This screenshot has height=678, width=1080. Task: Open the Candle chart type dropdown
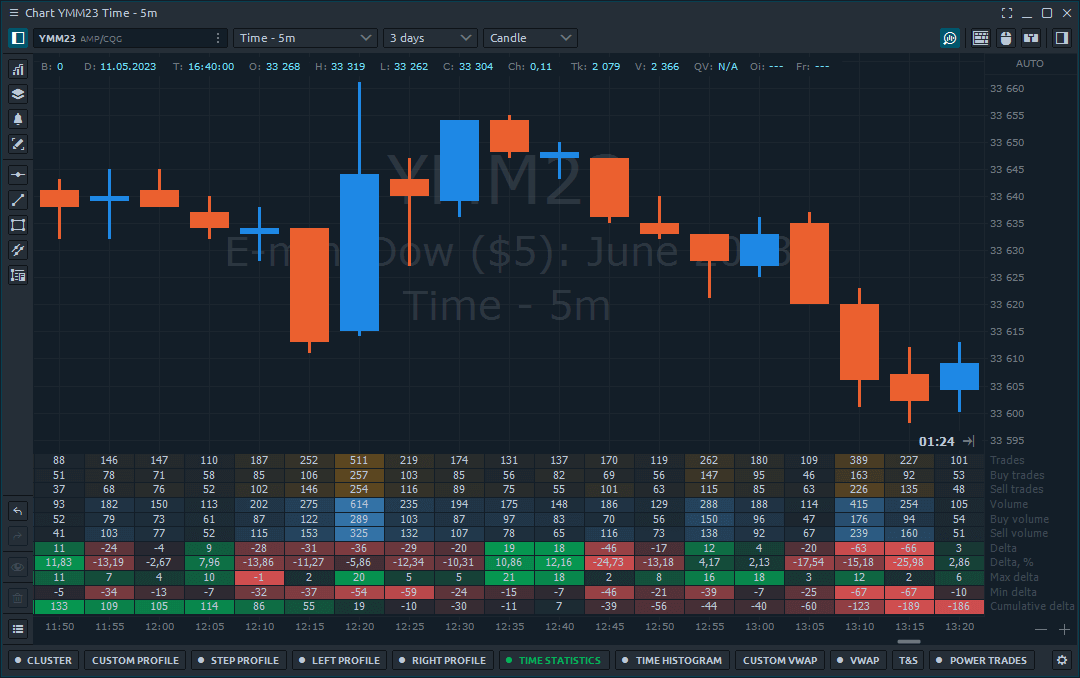[x=532, y=37]
